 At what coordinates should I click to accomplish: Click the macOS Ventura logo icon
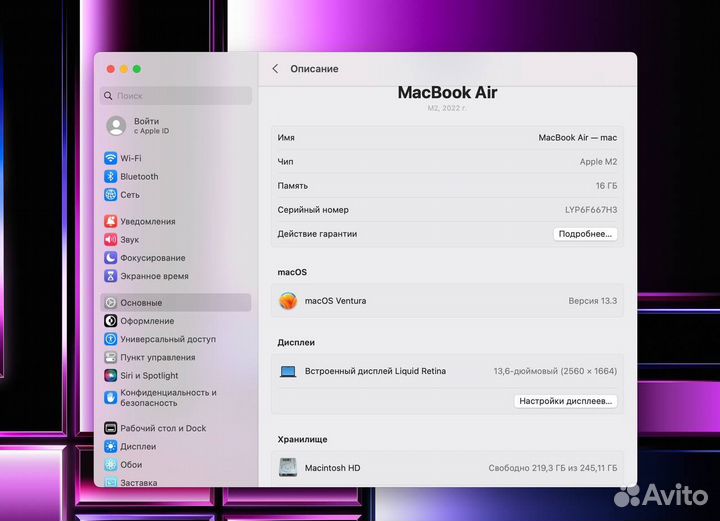(288, 301)
